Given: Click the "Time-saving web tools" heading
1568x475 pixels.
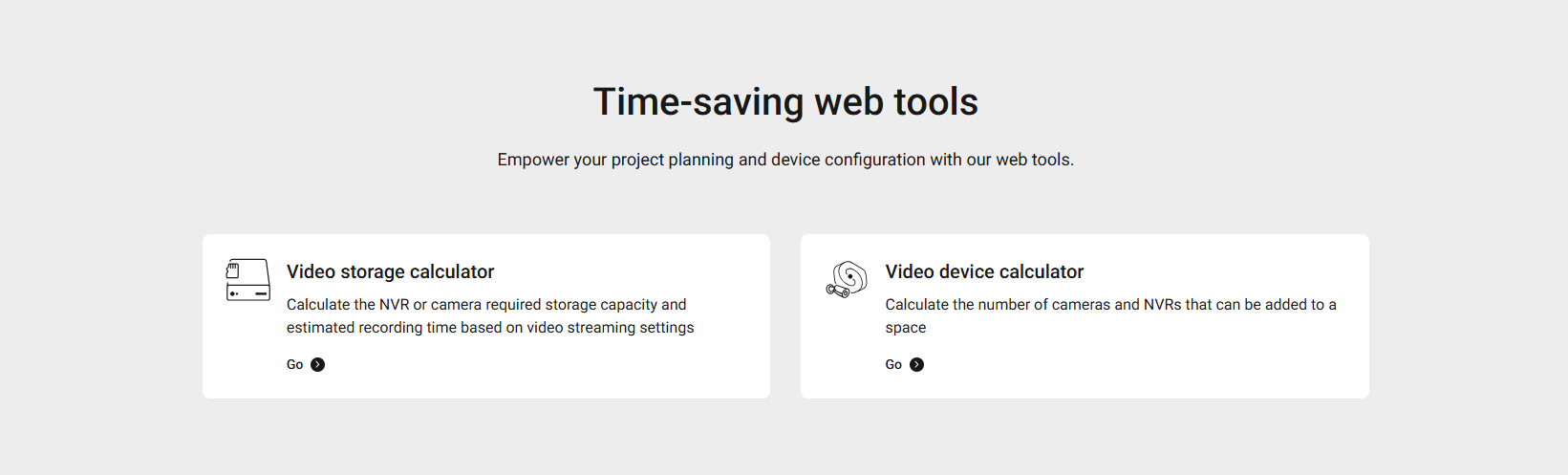Looking at the screenshot, I should point(785,101).
